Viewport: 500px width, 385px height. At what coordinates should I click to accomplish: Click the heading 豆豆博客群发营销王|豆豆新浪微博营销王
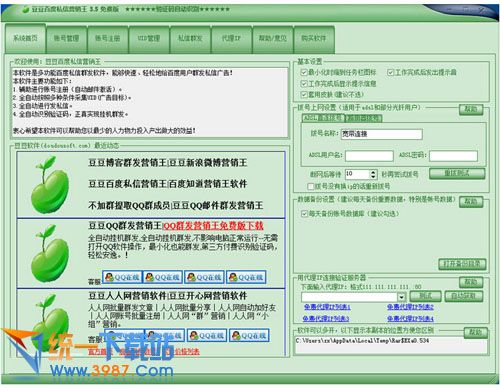click(x=168, y=163)
